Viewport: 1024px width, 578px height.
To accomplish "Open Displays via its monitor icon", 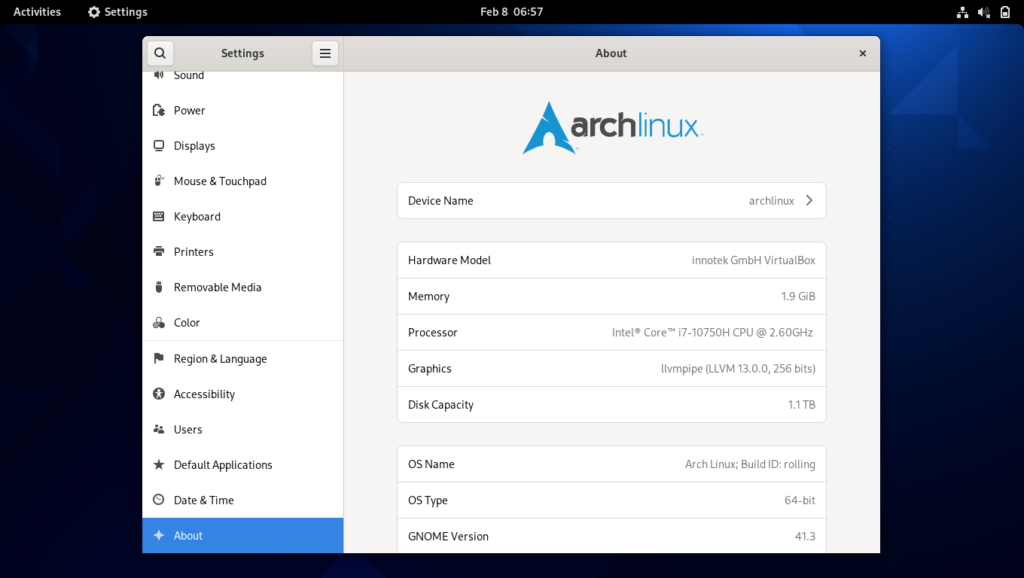I will 159,145.
